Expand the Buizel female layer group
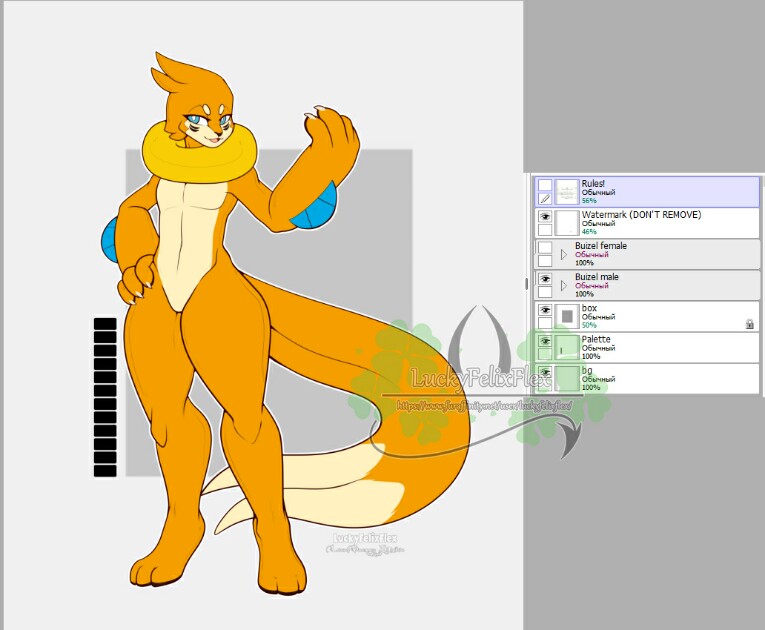 pyautogui.click(x=564, y=254)
